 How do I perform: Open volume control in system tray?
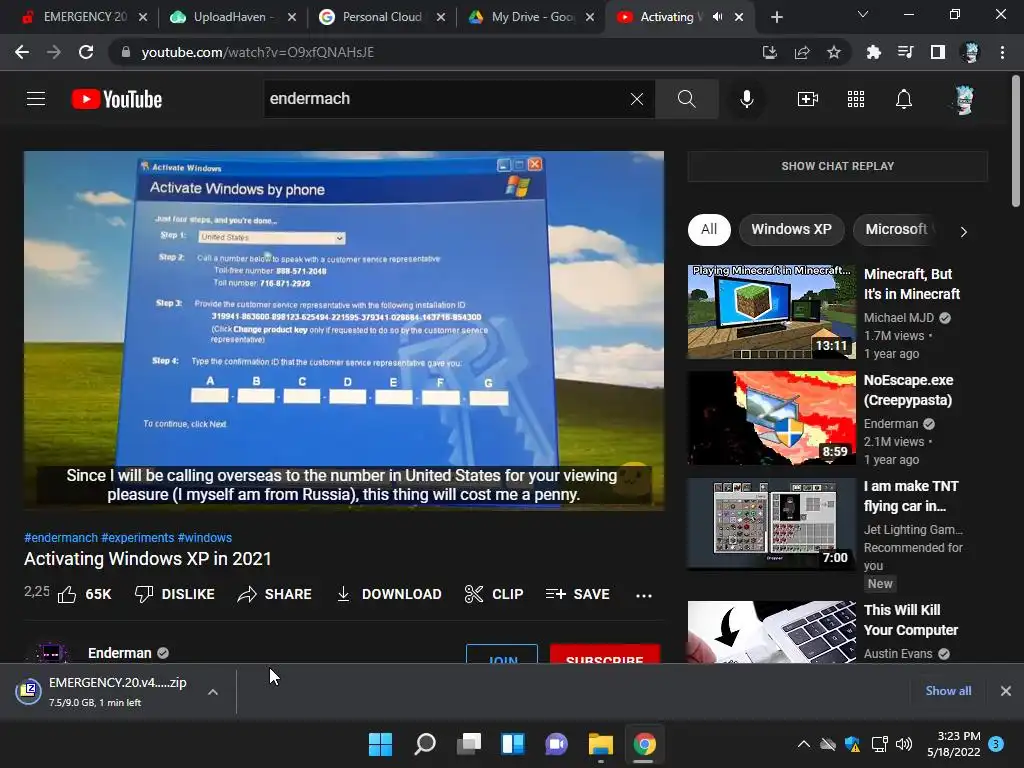904,744
